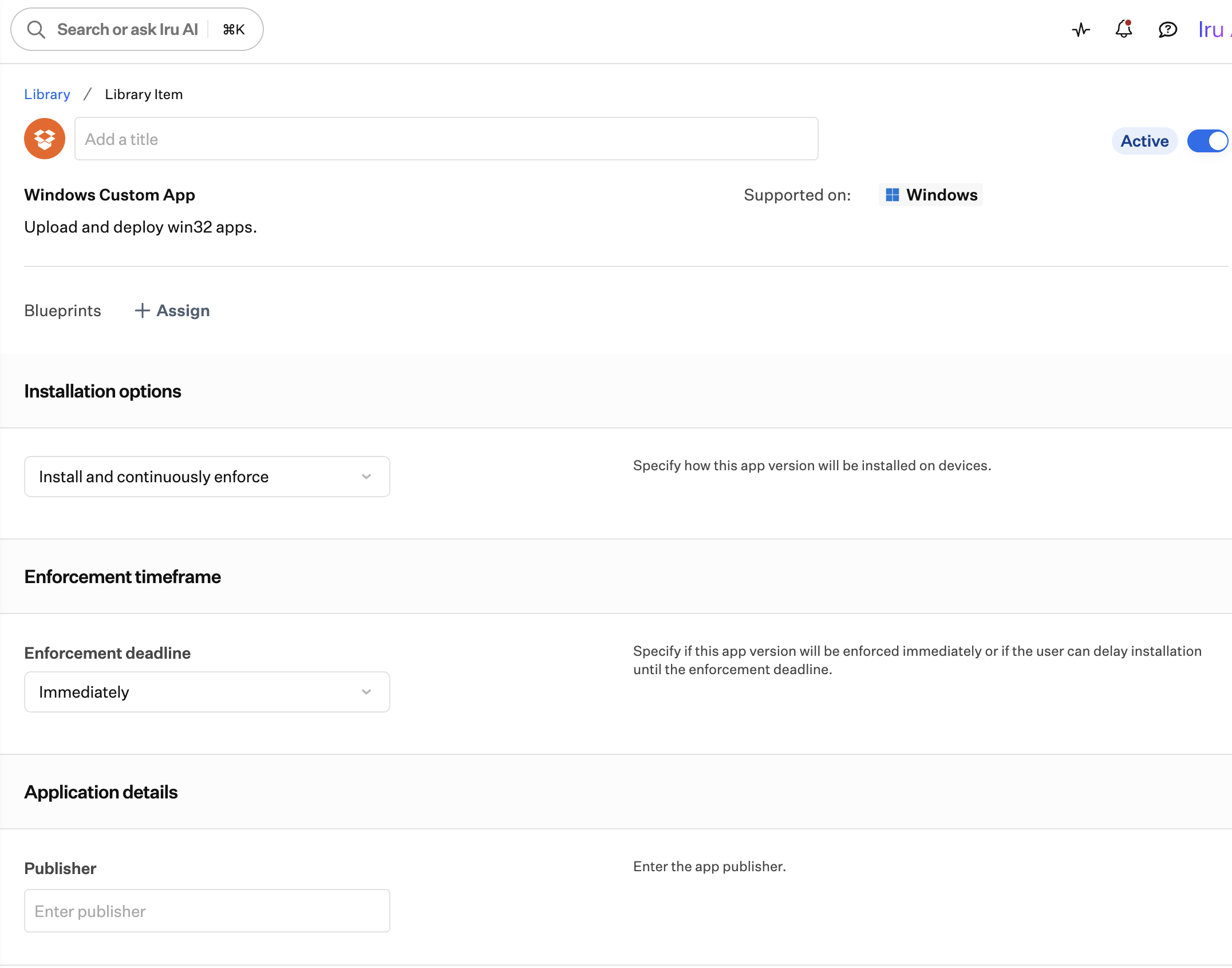
Task: Click Assign to add a Blueprint
Action: [x=183, y=310]
